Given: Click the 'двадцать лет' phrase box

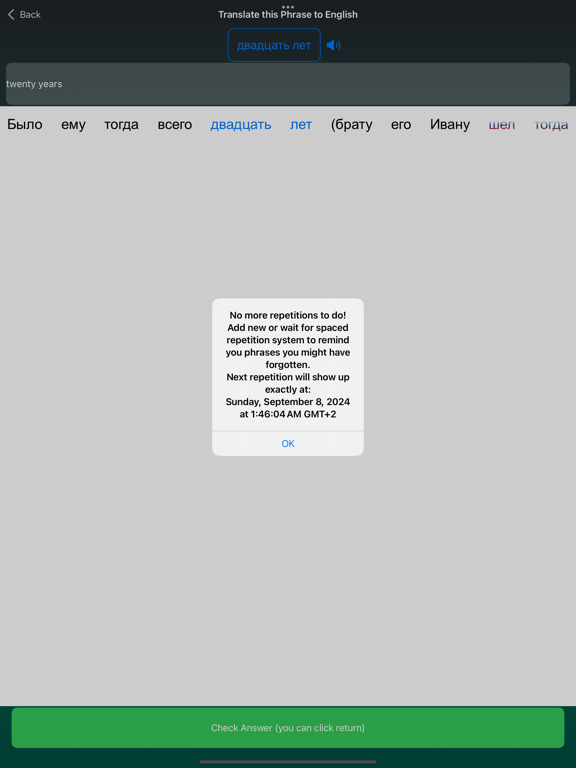Looking at the screenshot, I should [274, 45].
